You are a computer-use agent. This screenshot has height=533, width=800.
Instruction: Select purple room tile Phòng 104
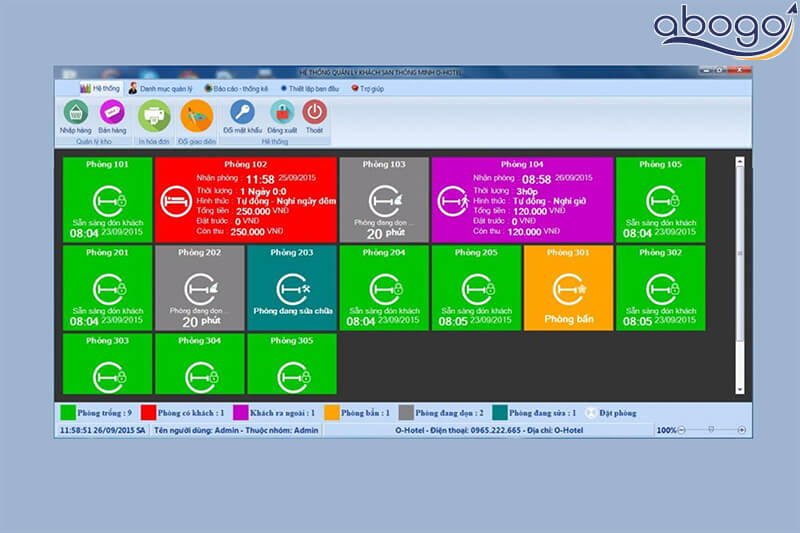coord(521,199)
